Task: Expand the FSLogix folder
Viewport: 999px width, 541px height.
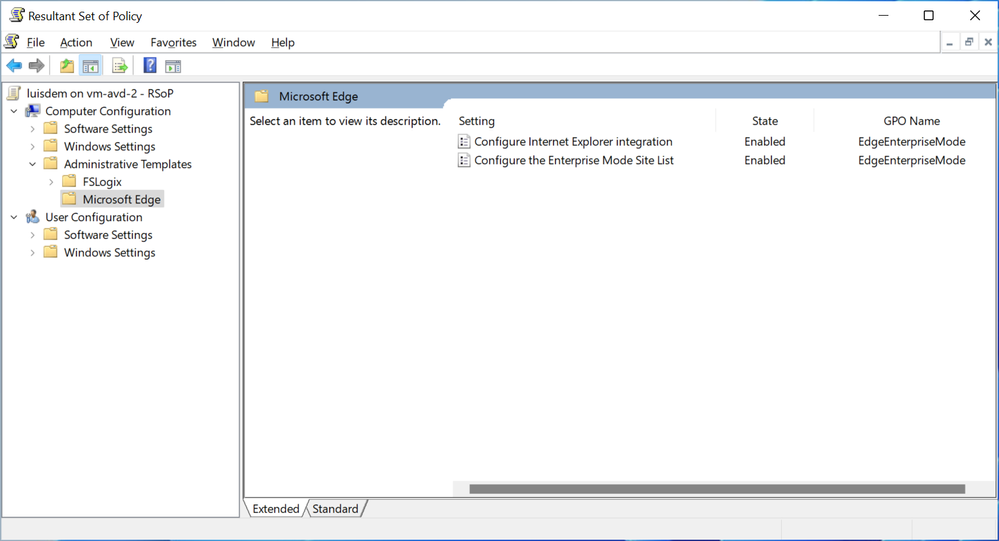Action: coord(52,182)
